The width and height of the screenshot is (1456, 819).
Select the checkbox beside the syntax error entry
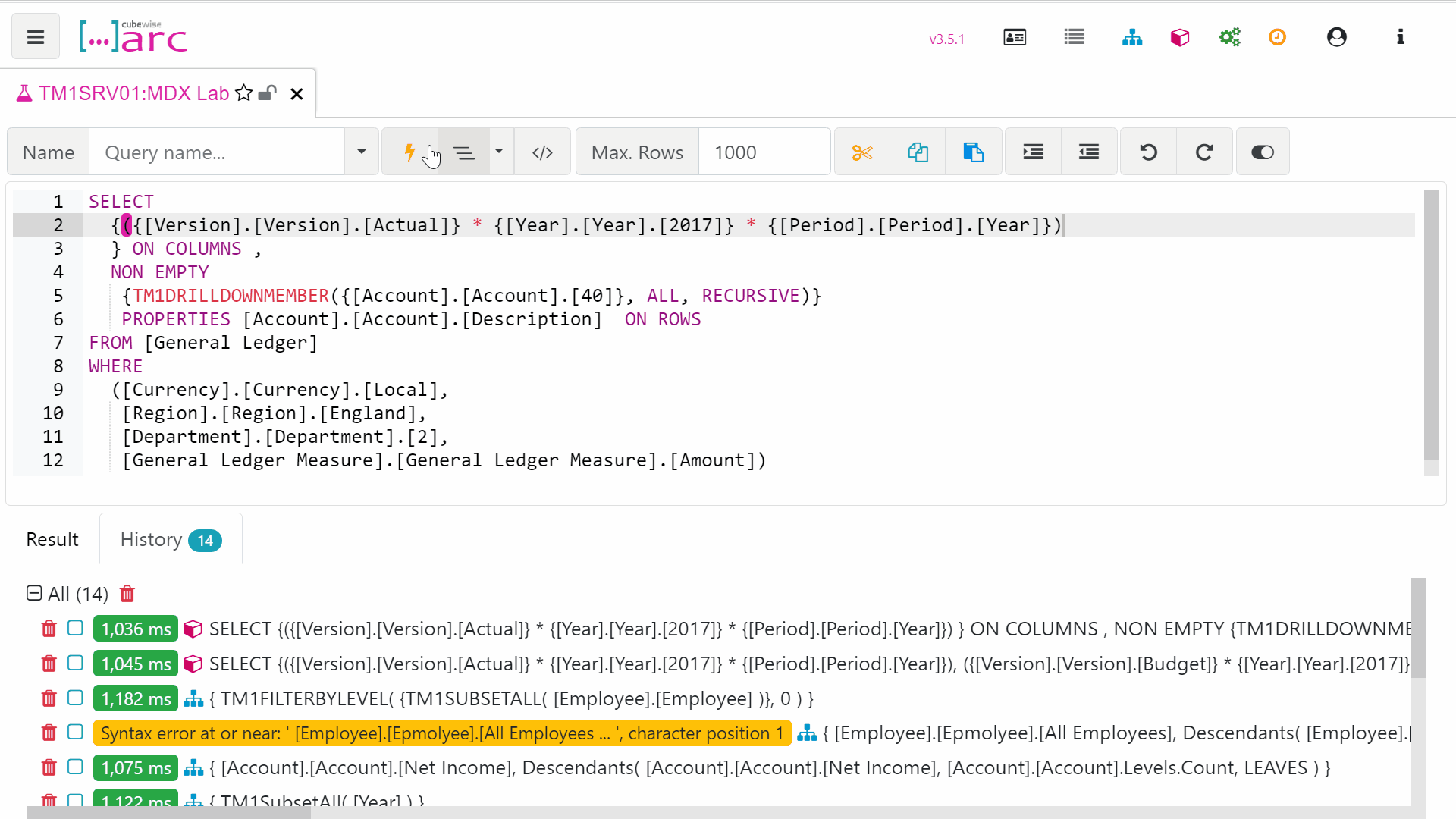(75, 732)
